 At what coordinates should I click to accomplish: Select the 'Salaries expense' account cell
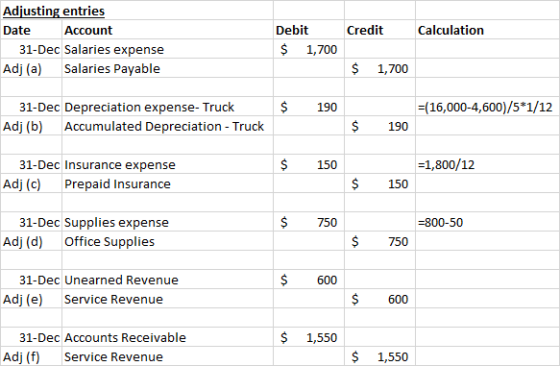pos(168,49)
